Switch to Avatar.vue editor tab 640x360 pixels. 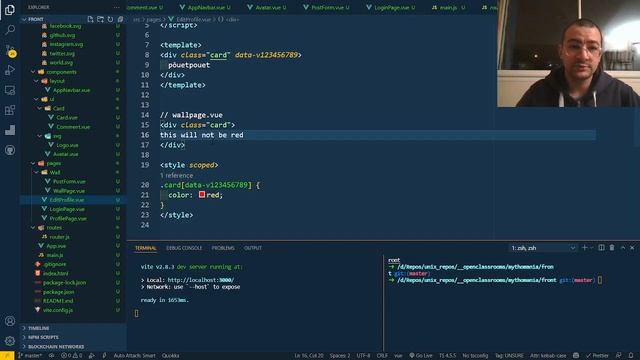(267, 7)
